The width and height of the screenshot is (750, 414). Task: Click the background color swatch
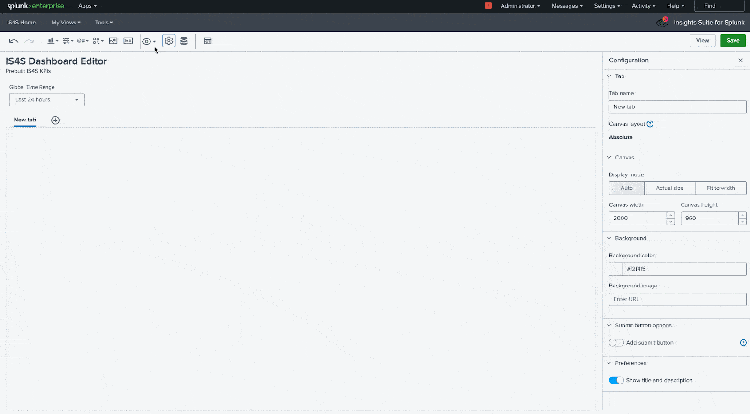tap(616, 269)
